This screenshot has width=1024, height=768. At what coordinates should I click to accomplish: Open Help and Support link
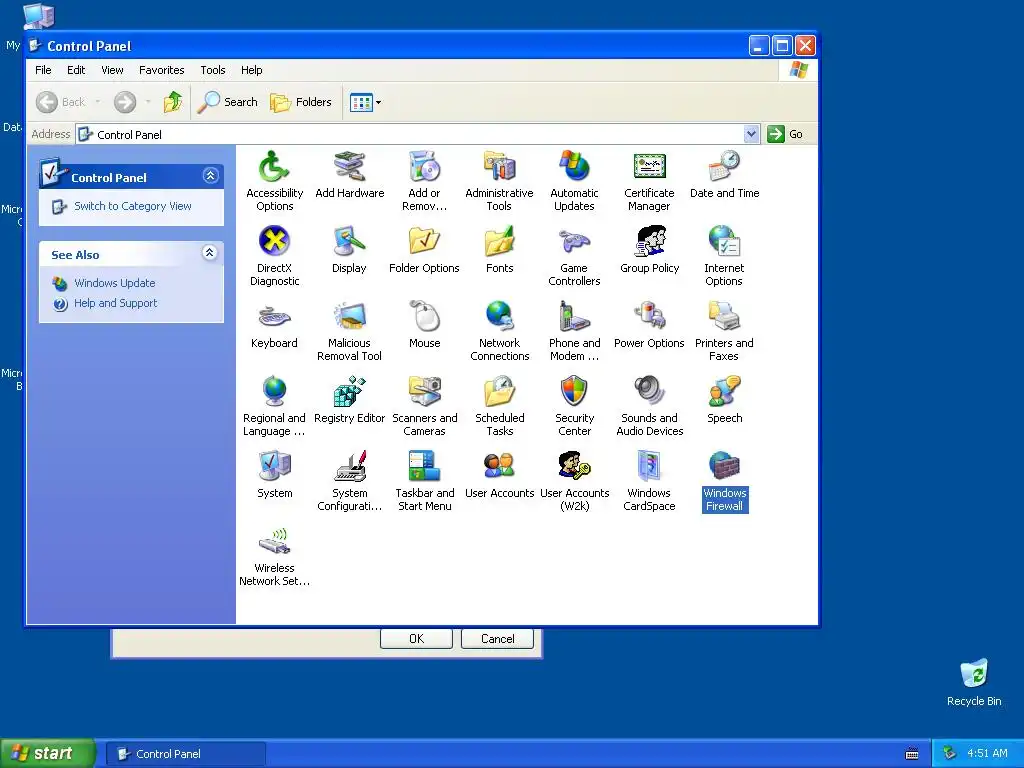pyautogui.click(x=115, y=303)
